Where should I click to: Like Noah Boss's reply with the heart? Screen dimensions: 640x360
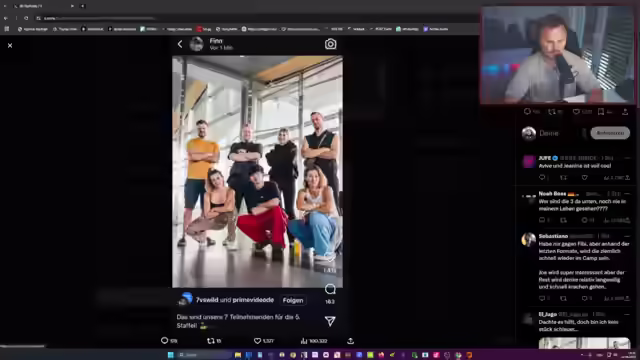click(584, 220)
